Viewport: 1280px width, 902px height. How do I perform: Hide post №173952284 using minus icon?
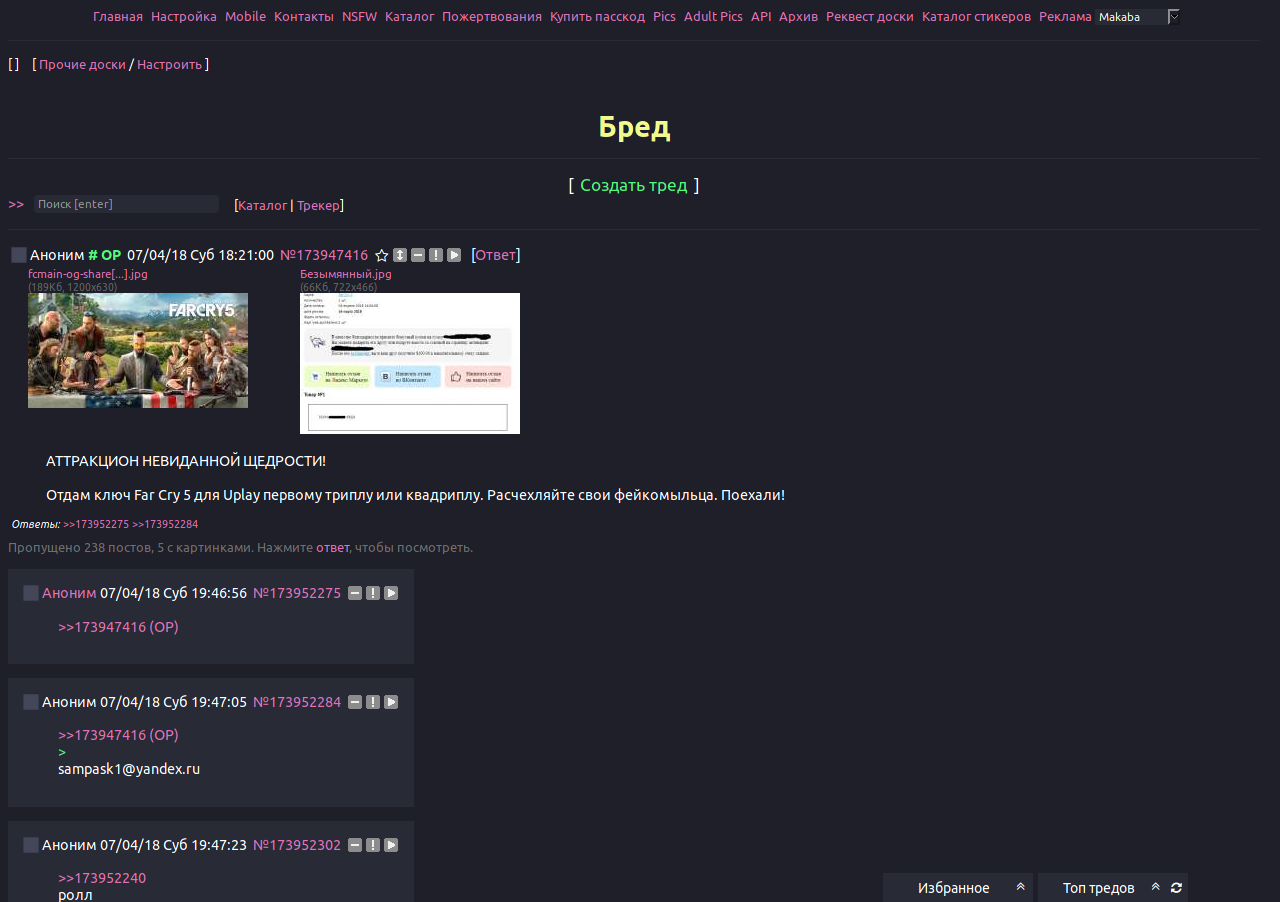point(355,702)
